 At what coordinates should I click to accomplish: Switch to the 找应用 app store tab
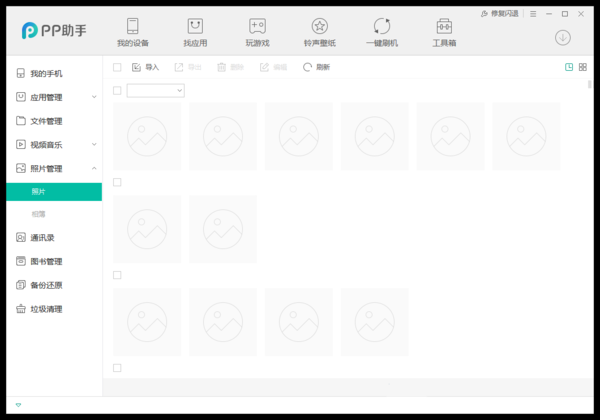point(195,32)
